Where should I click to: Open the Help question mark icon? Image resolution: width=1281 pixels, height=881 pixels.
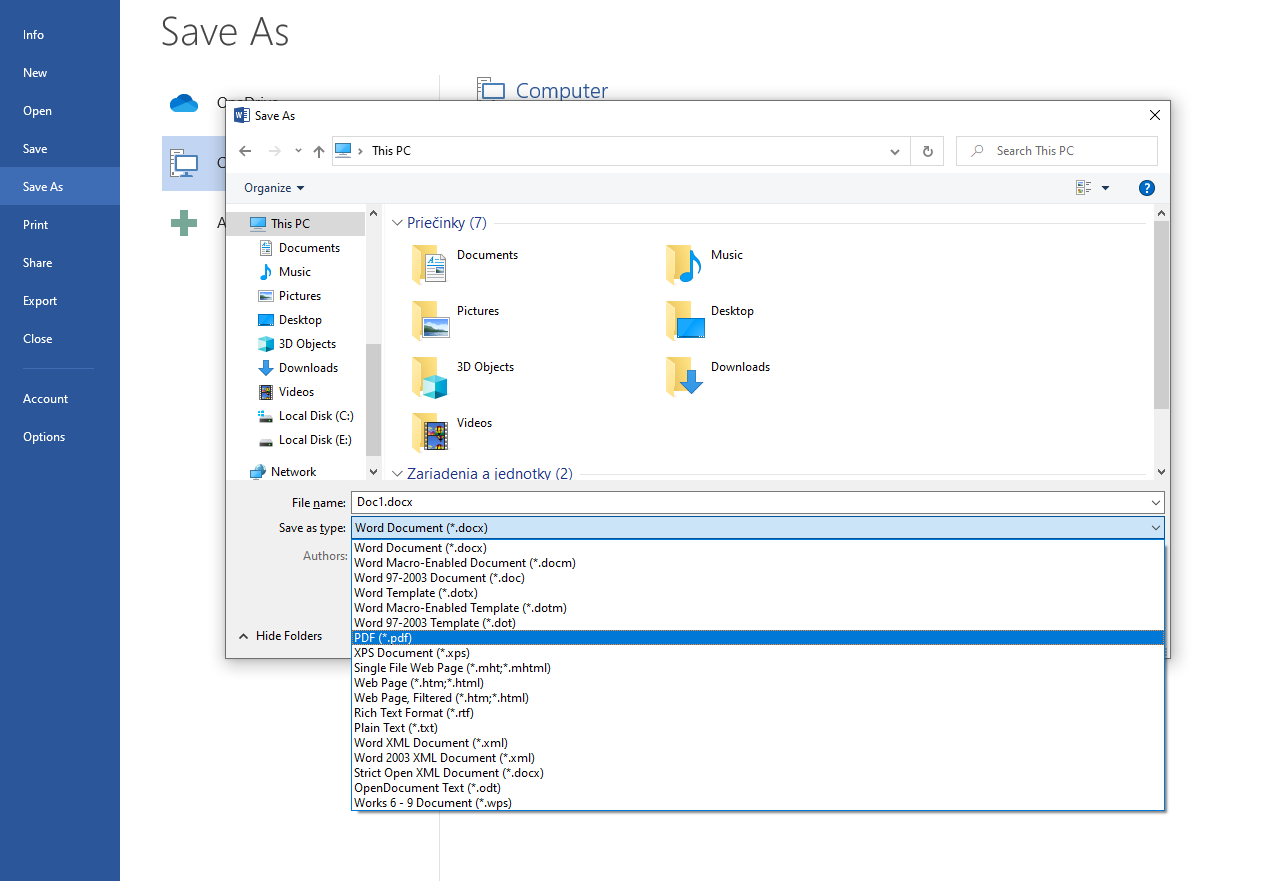tap(1147, 188)
